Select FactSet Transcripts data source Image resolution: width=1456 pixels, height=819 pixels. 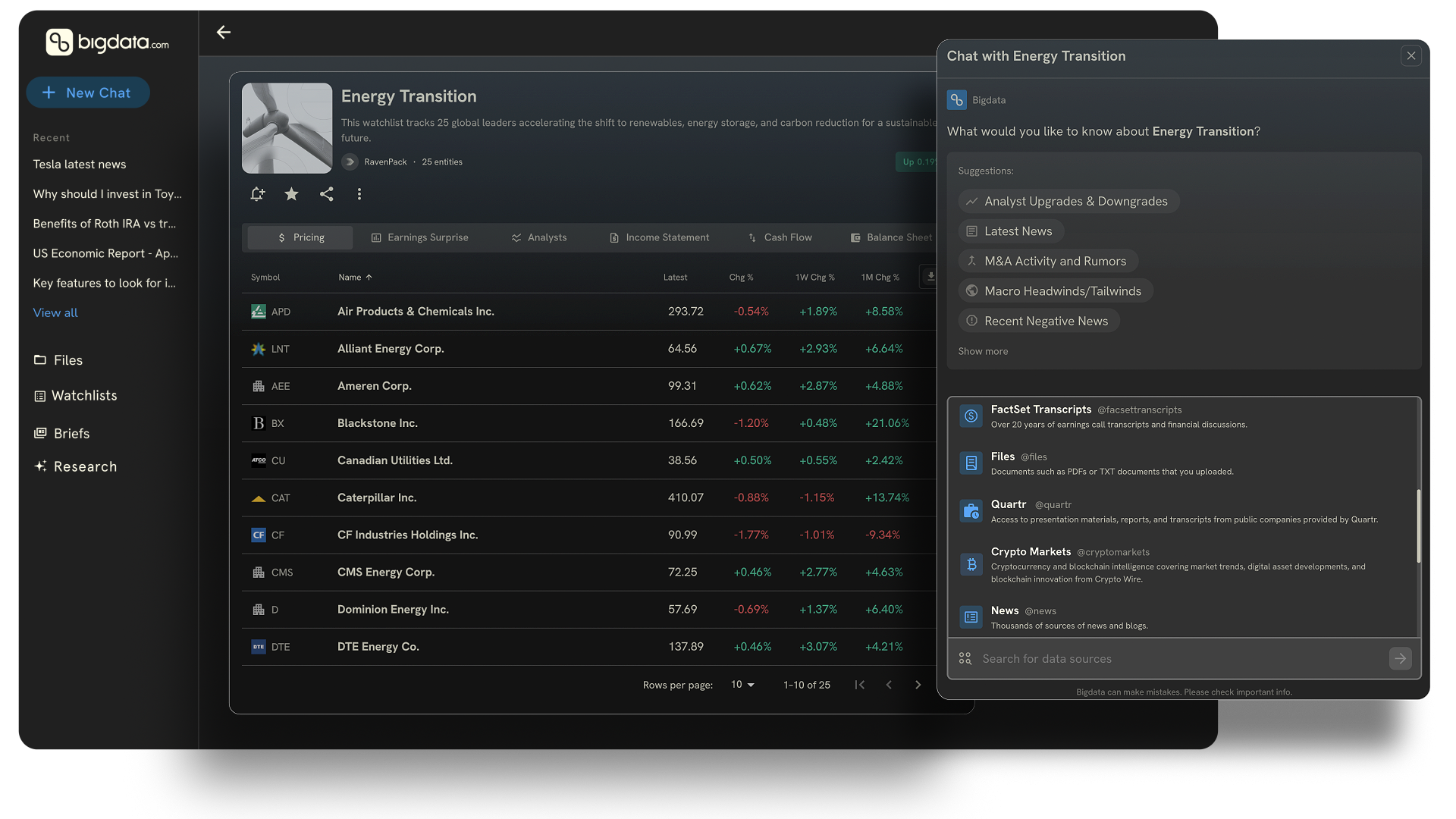[1040, 409]
